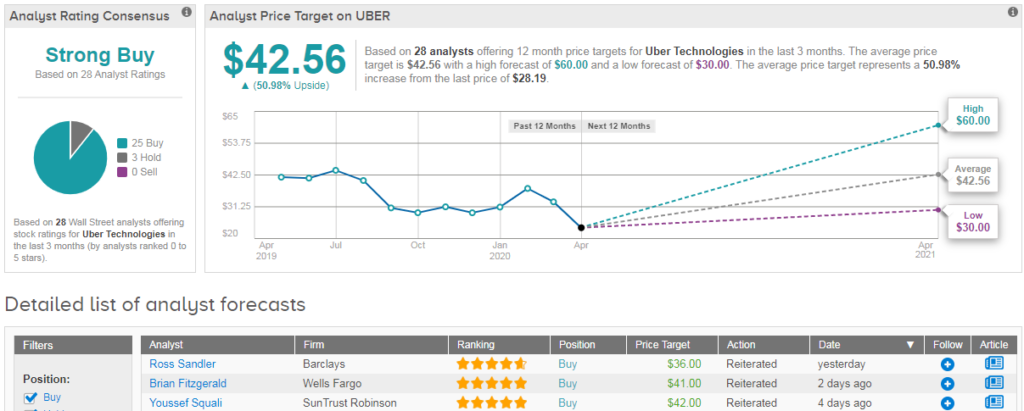The image size is (1024, 411).
Task: Toggle the Buy position filter checkbox
Action: pos(30,398)
